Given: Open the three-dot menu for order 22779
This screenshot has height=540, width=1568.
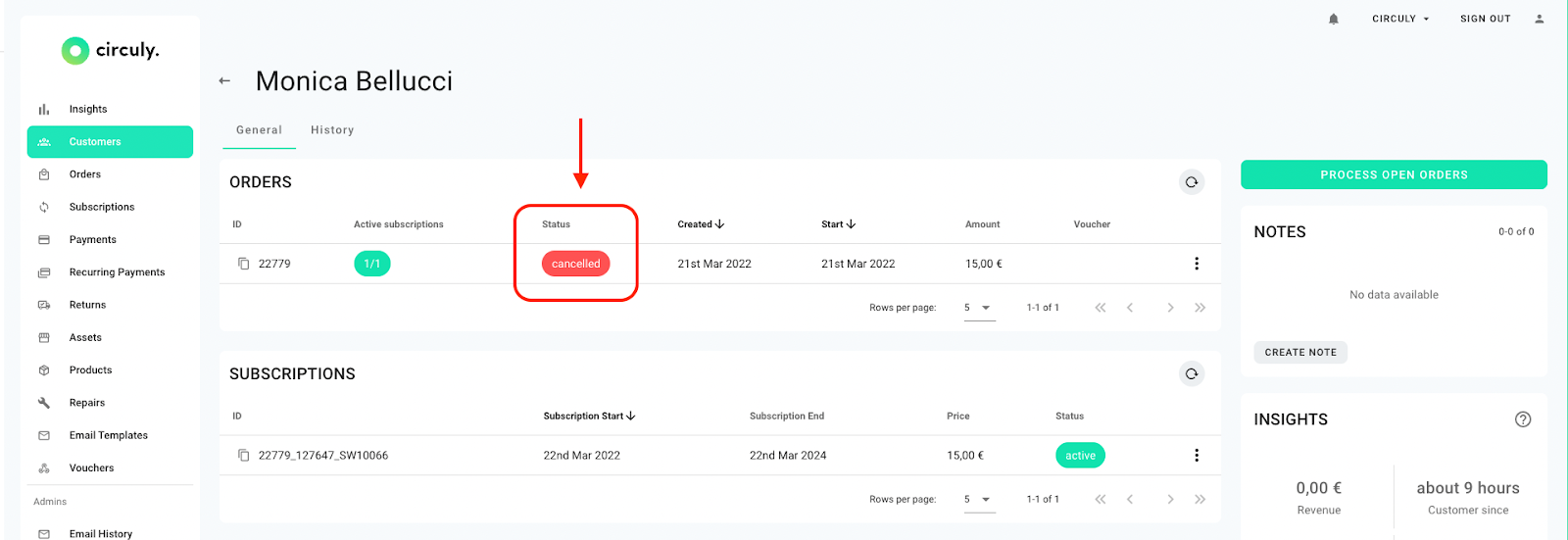Looking at the screenshot, I should point(1197,264).
